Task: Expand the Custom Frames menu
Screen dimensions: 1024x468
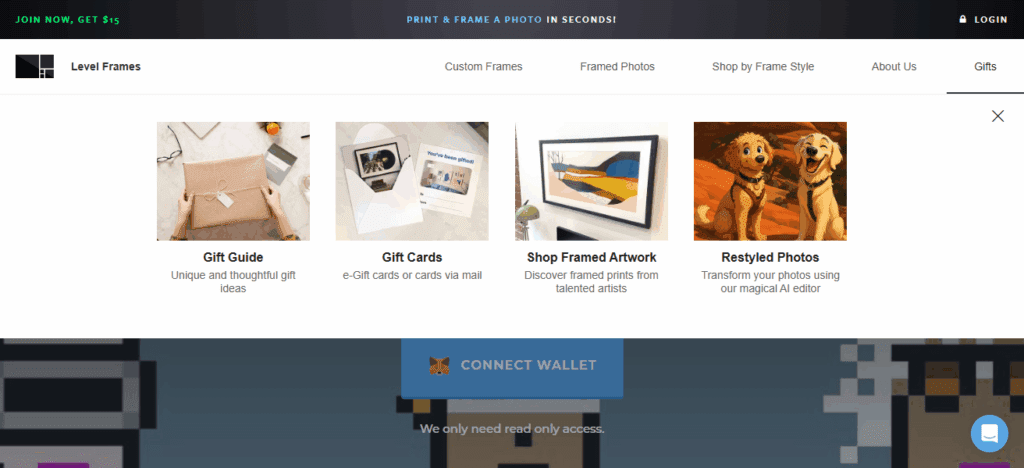Action: pos(483,67)
